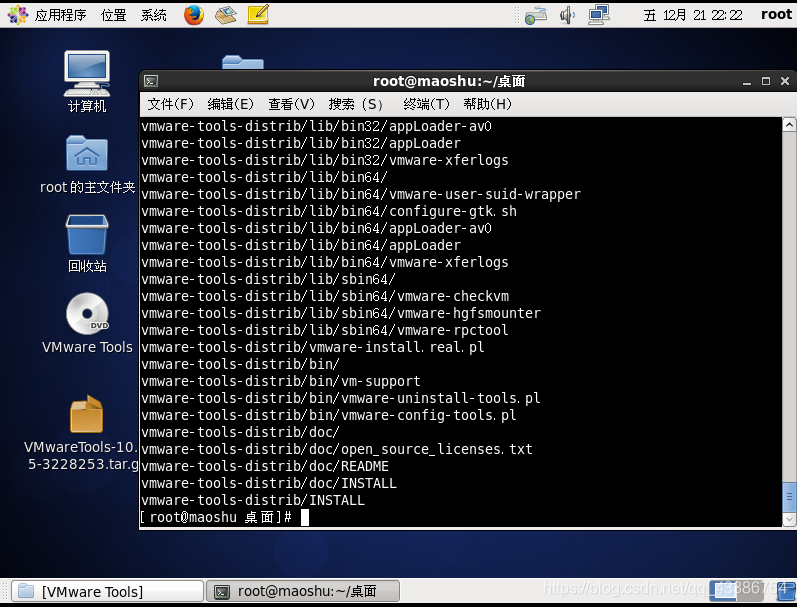Select the VMware Tools DVD icon

87,323
